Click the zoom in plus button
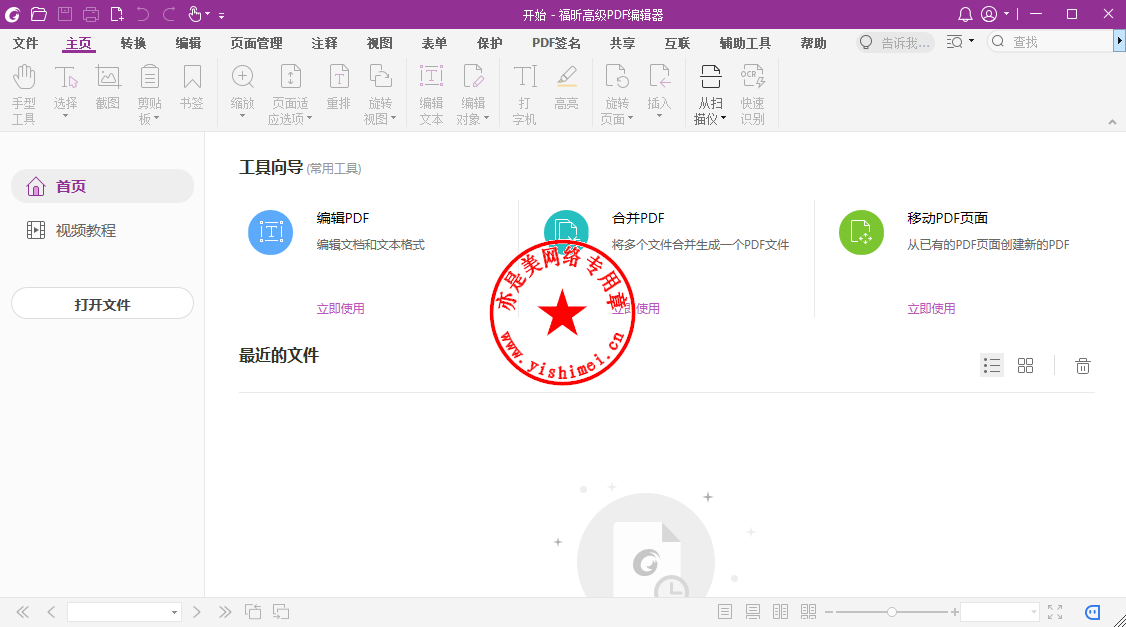This screenshot has width=1126, height=627. pyautogui.click(x=954, y=612)
